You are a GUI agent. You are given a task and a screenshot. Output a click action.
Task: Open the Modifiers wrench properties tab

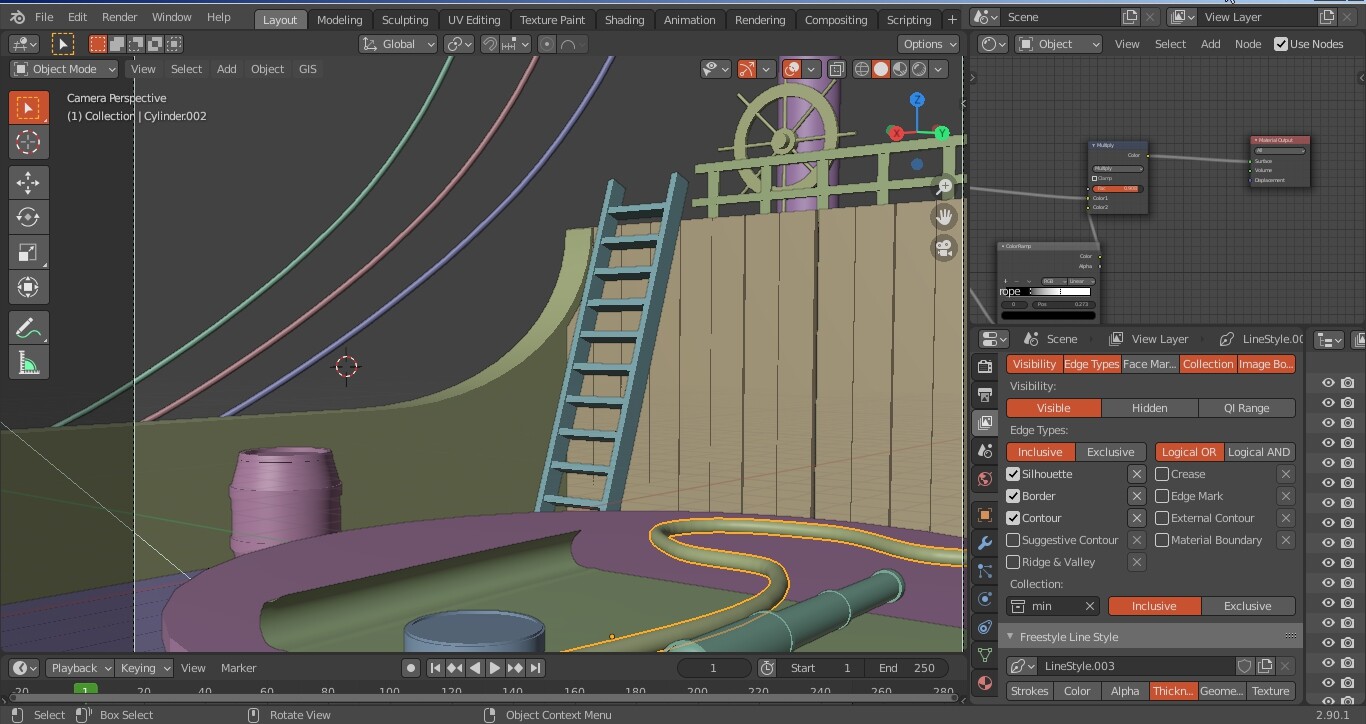985,543
